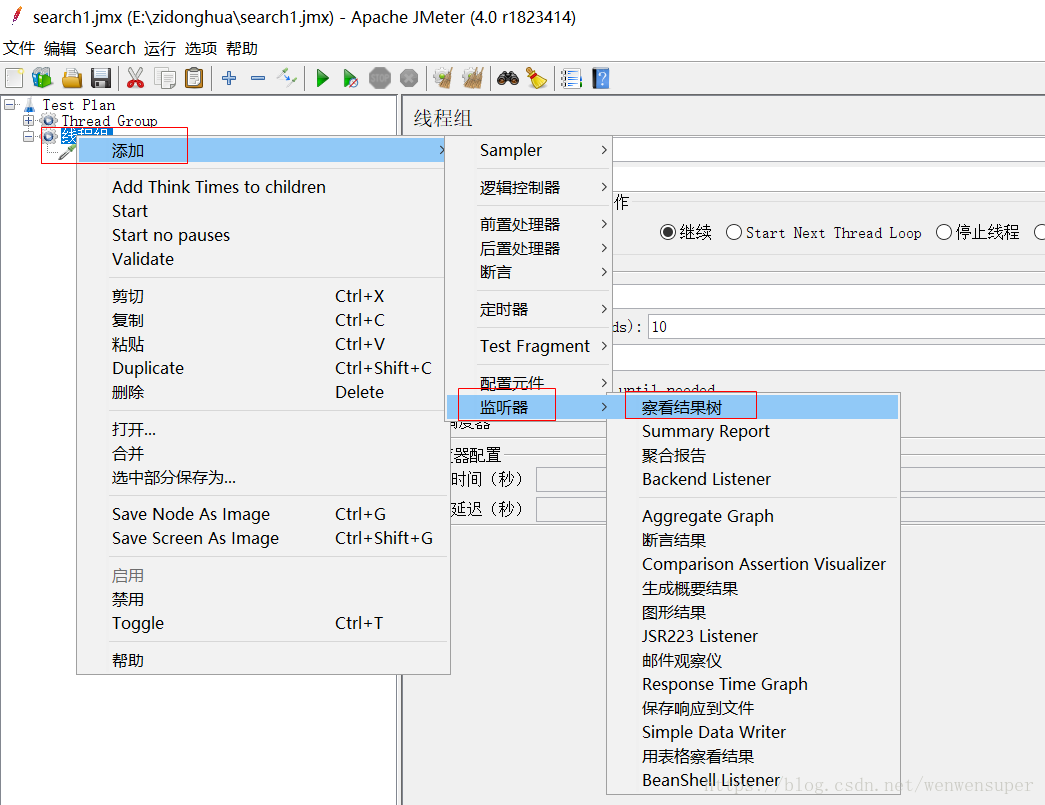Open the Function Helper list icon
The width and height of the screenshot is (1045, 805).
pos(571,79)
